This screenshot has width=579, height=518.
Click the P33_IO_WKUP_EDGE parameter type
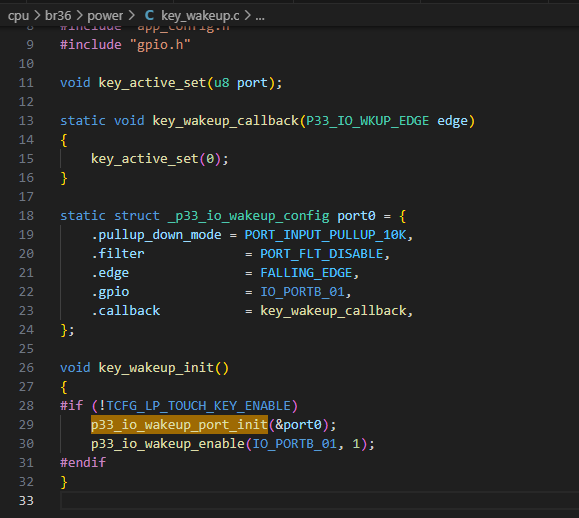(368, 121)
